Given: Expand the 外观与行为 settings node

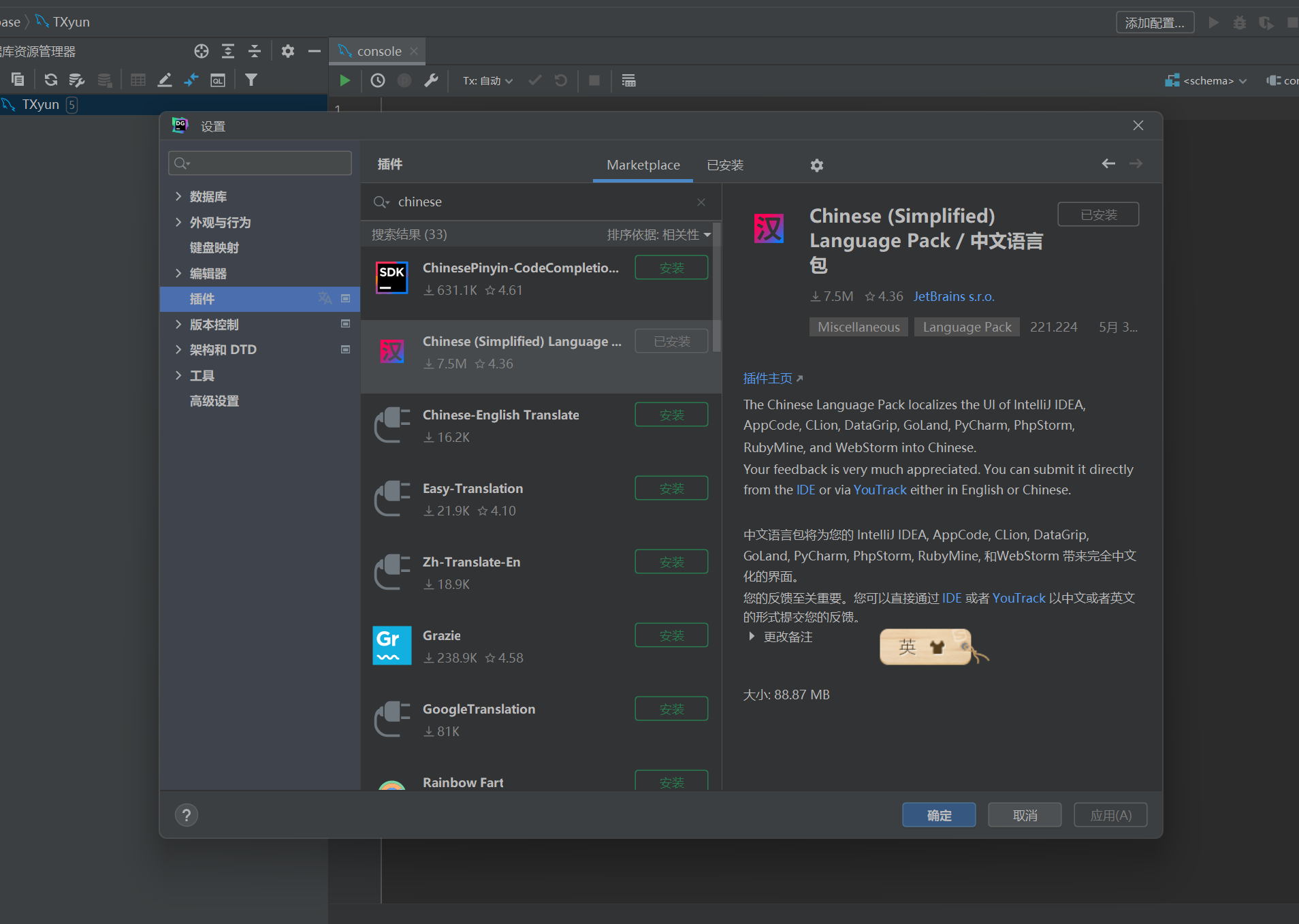Looking at the screenshot, I should pyautogui.click(x=178, y=223).
